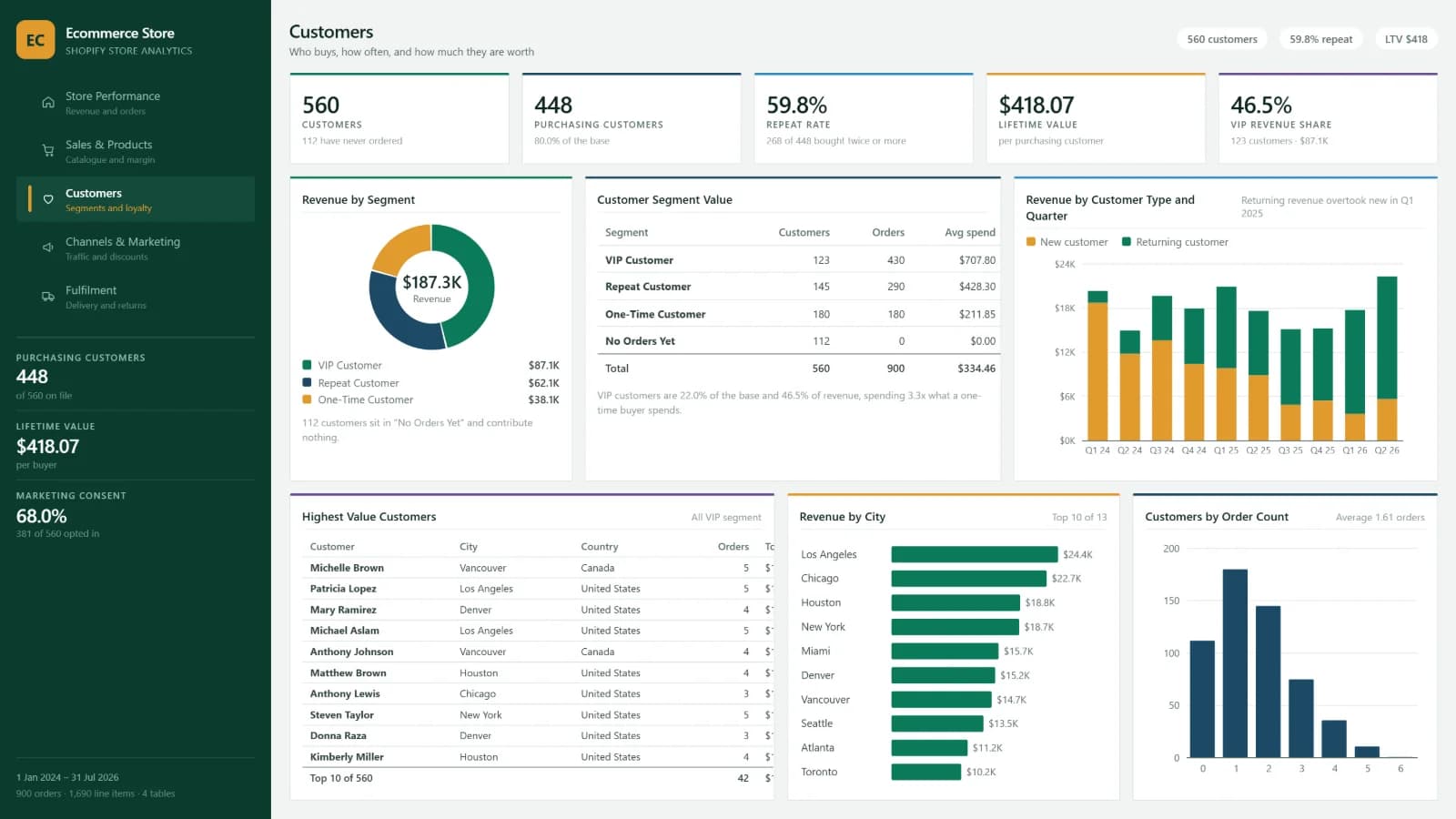
Task: Click the Los Angeles revenue bar
Action: pyautogui.click(x=975, y=554)
